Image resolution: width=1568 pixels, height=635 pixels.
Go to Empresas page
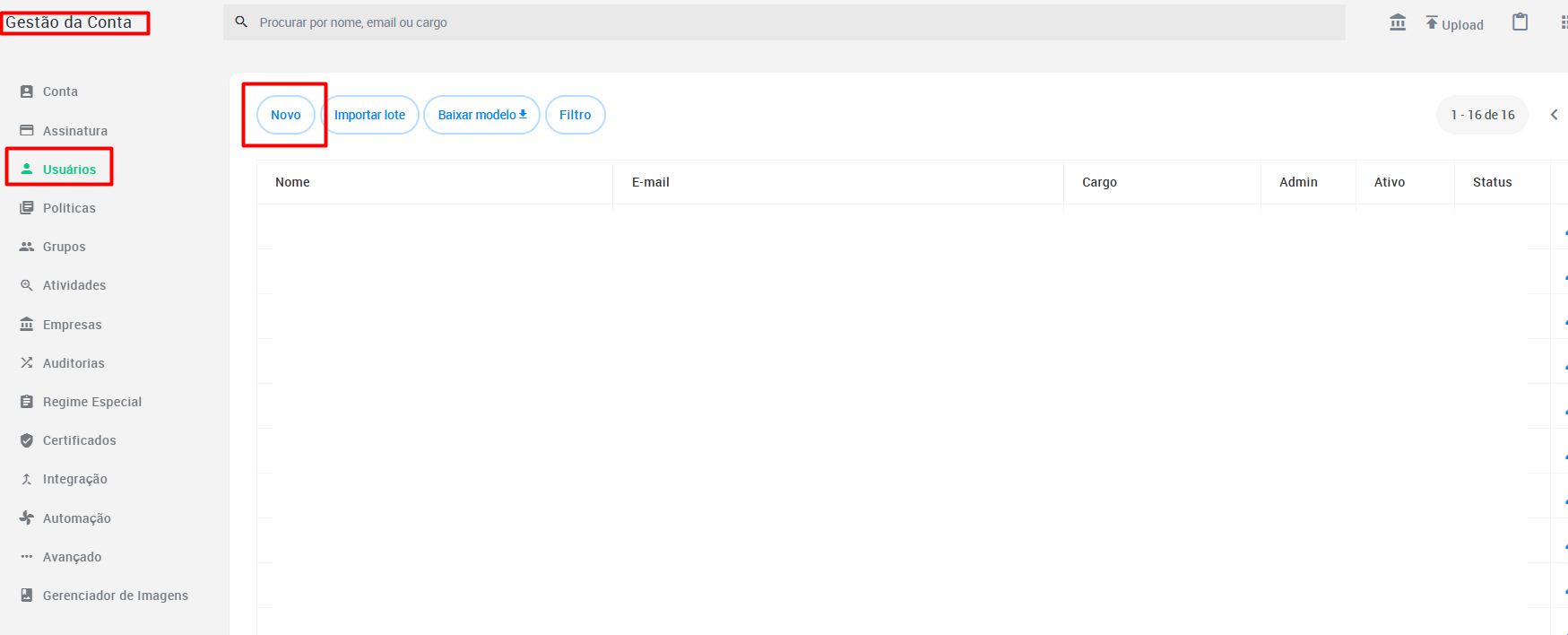(x=73, y=324)
